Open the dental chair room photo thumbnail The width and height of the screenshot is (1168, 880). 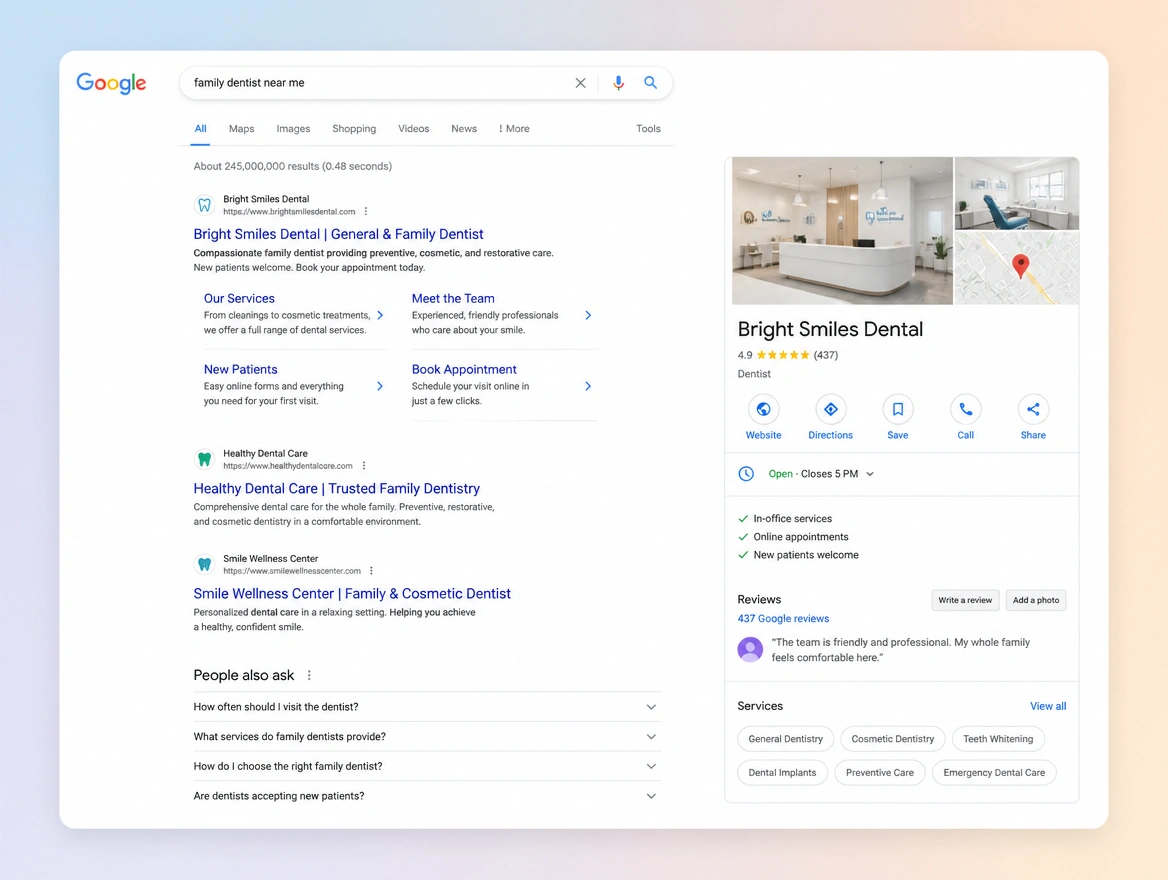coord(1017,194)
